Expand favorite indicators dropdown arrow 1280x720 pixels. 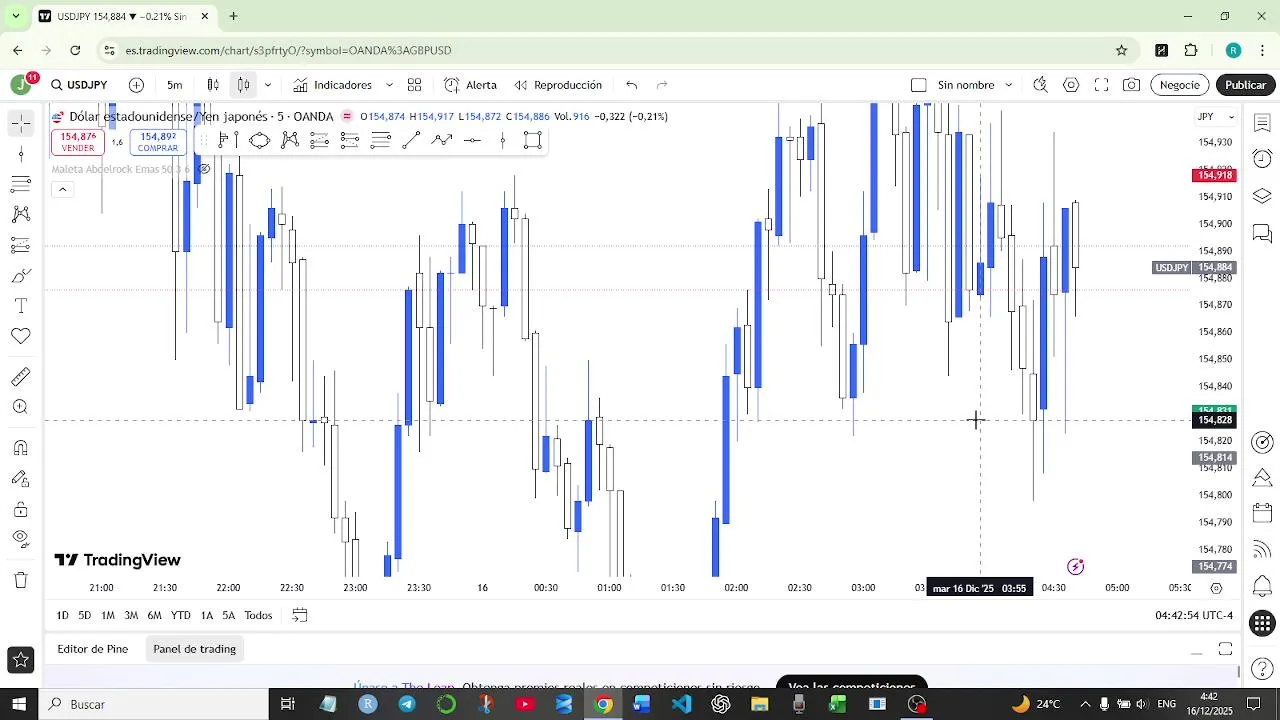[389, 85]
